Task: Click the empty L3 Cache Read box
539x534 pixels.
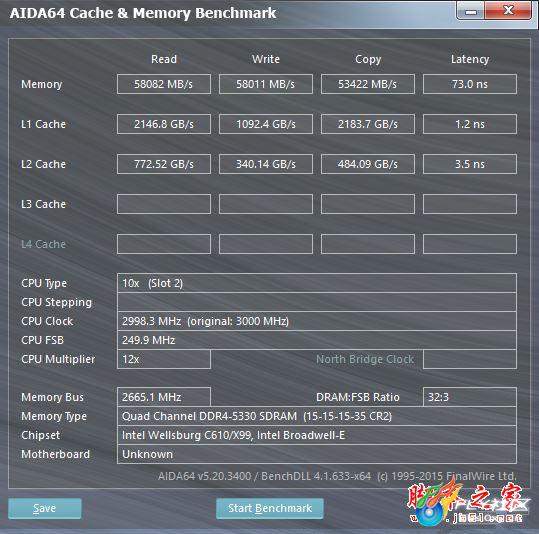Action: point(164,204)
